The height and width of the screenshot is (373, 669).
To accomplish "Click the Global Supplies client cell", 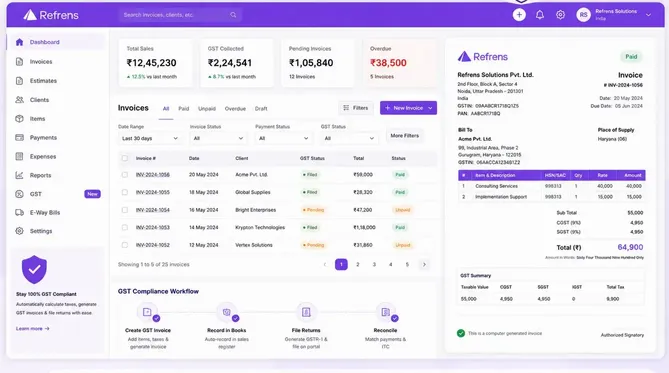I will (253, 192).
